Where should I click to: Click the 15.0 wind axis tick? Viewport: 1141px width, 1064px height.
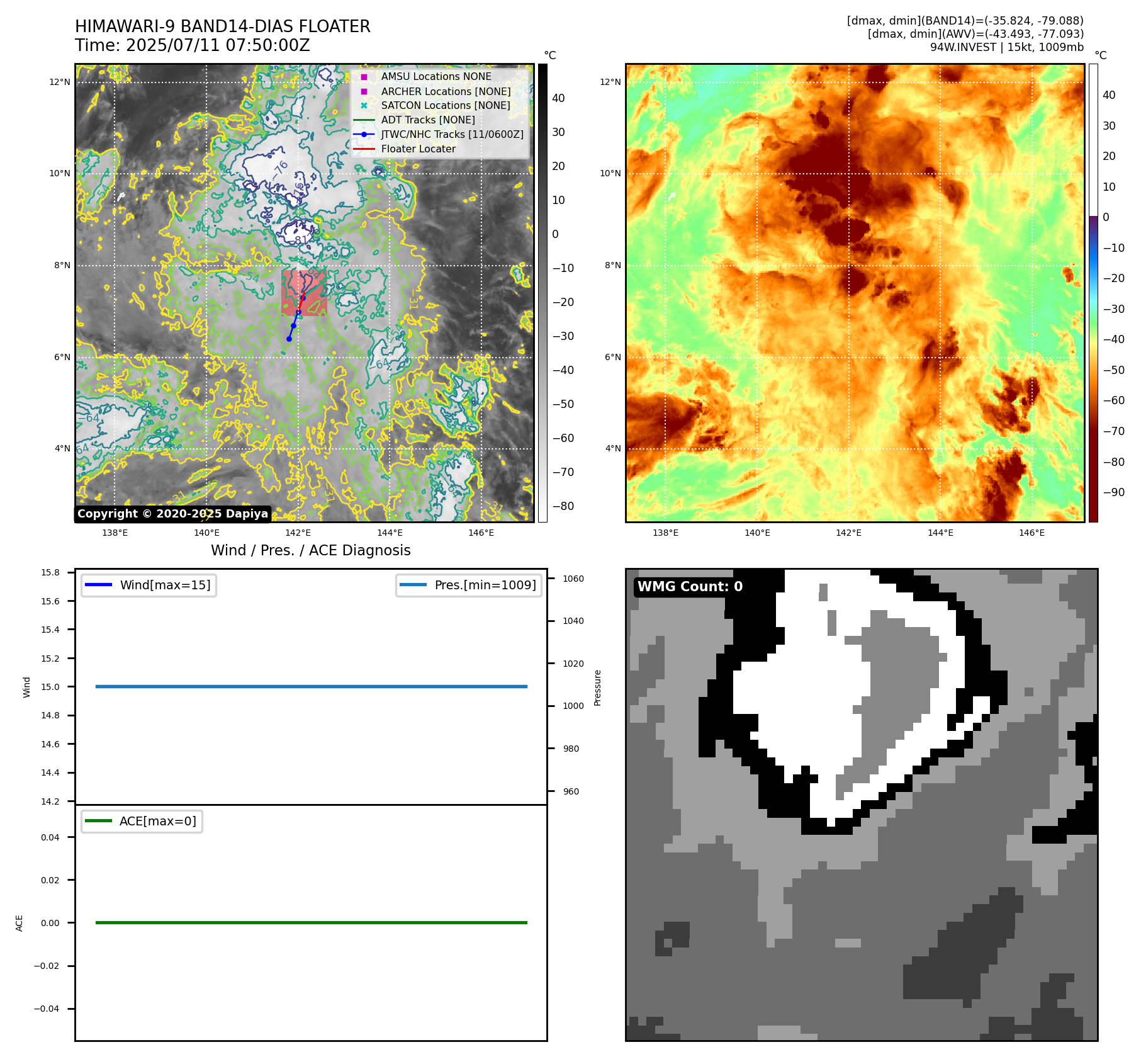coord(50,687)
